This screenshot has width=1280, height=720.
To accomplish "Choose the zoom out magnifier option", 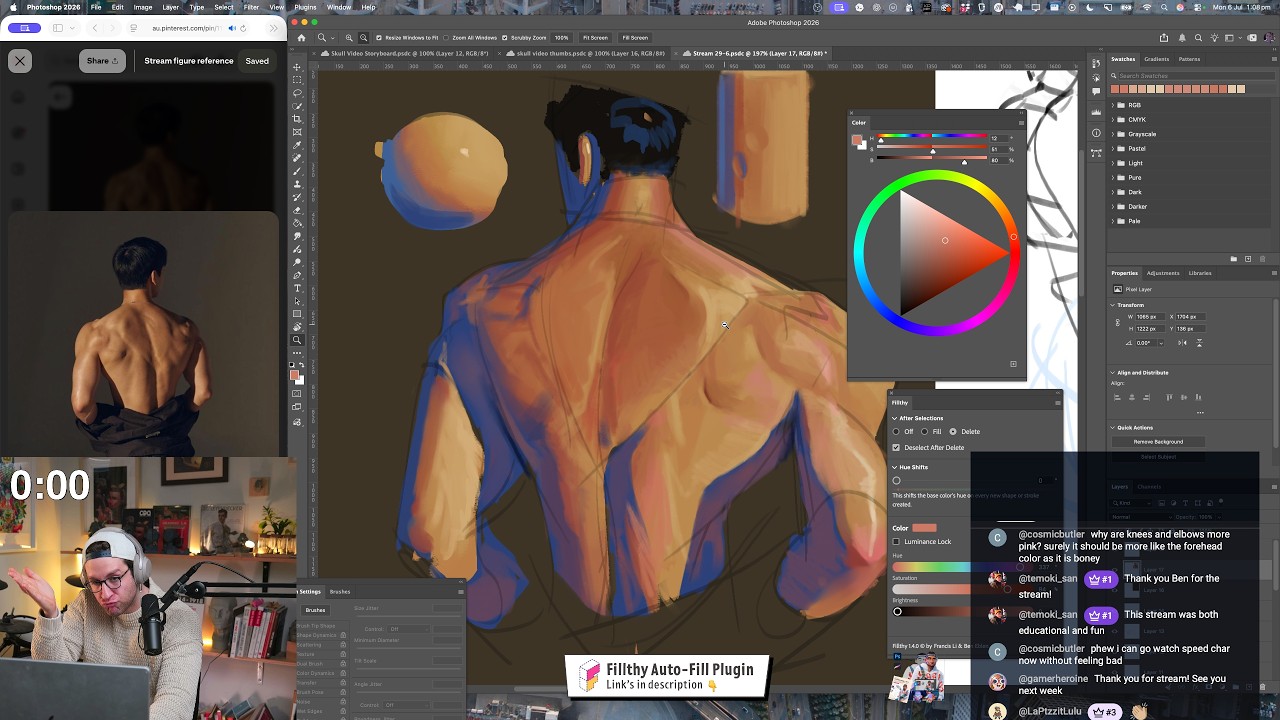I will 363,38.
